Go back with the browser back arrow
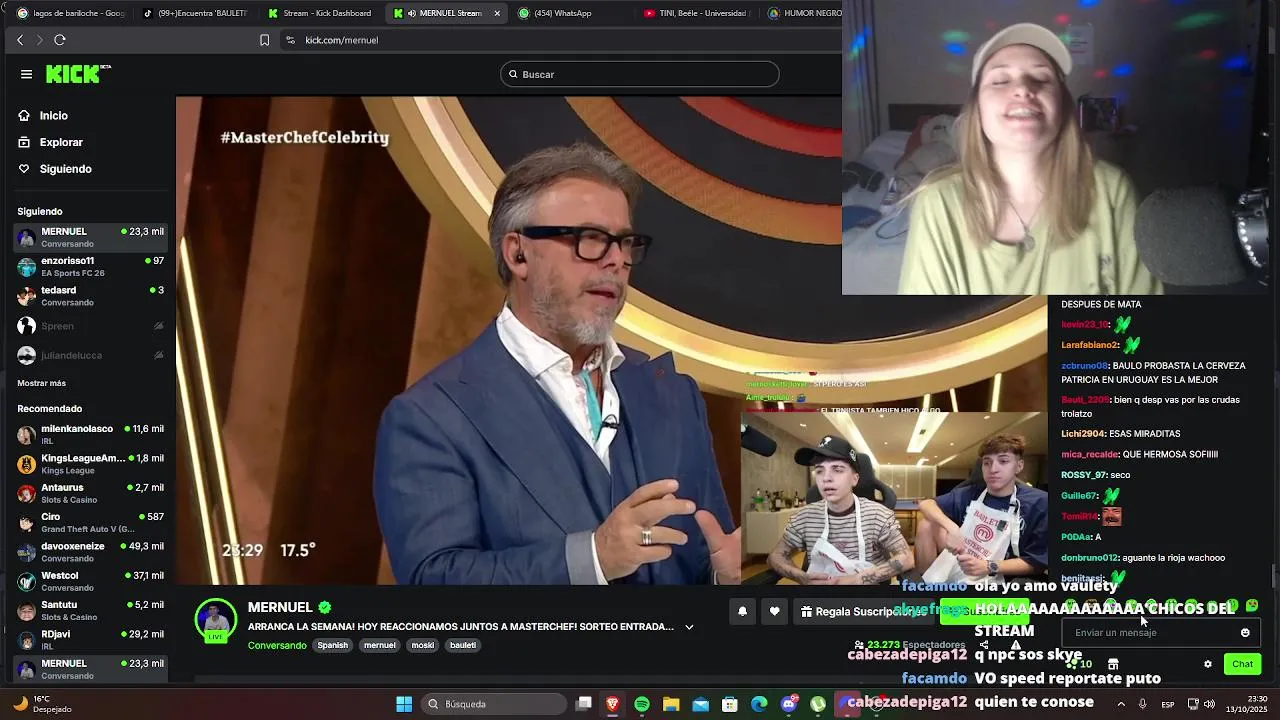Viewport: 1280px width, 720px height. tap(20, 40)
